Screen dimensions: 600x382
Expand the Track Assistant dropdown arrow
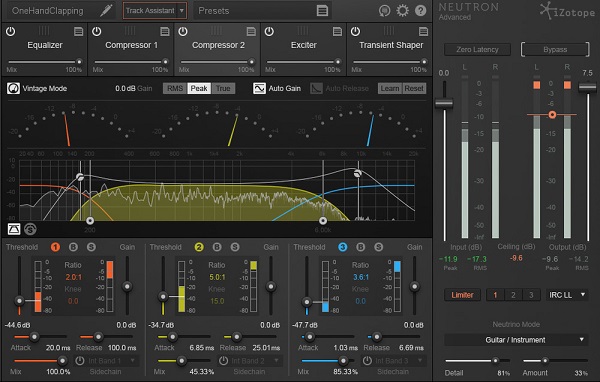click(182, 10)
